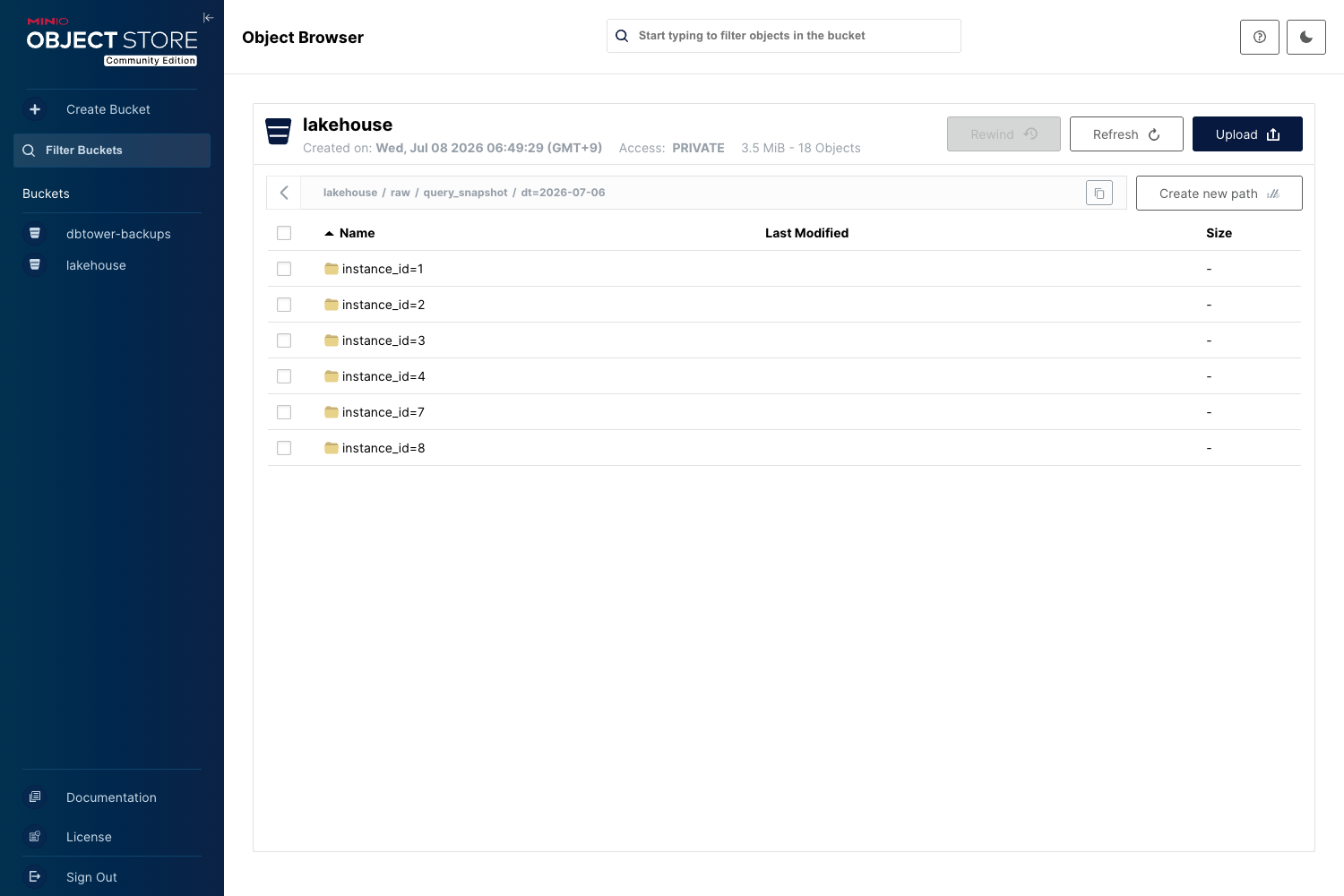Select all objects with the header checkbox

click(x=284, y=233)
